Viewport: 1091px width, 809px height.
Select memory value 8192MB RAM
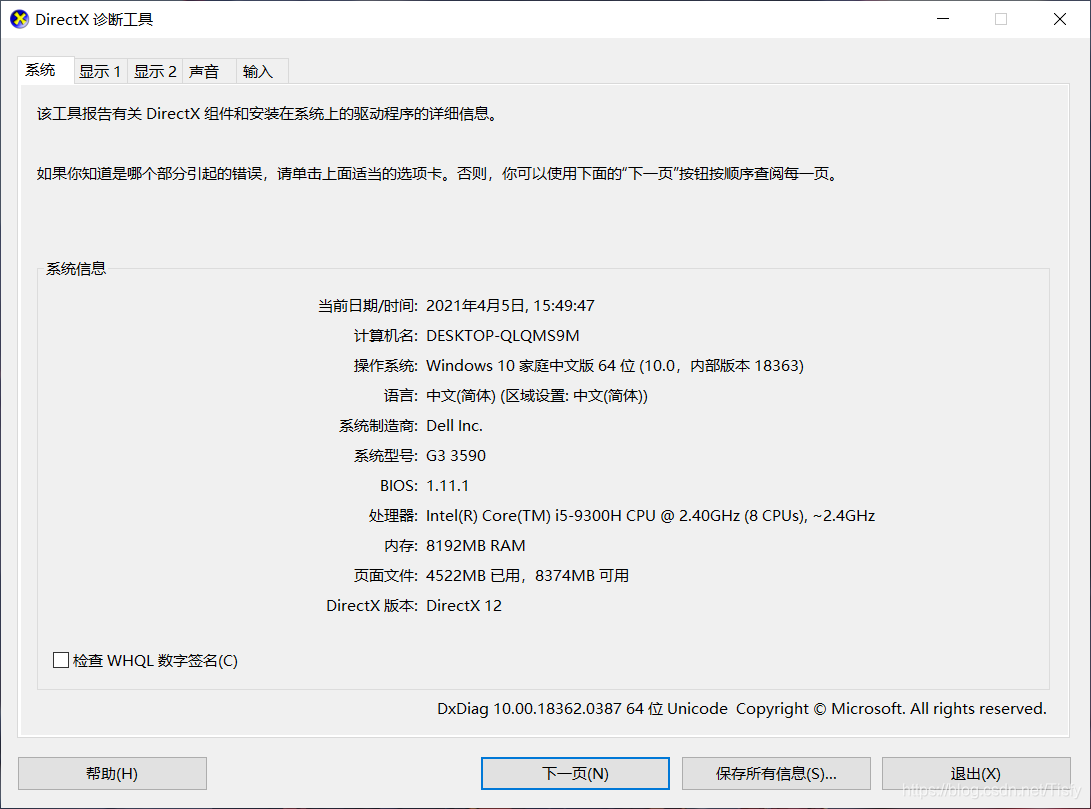[475, 545]
